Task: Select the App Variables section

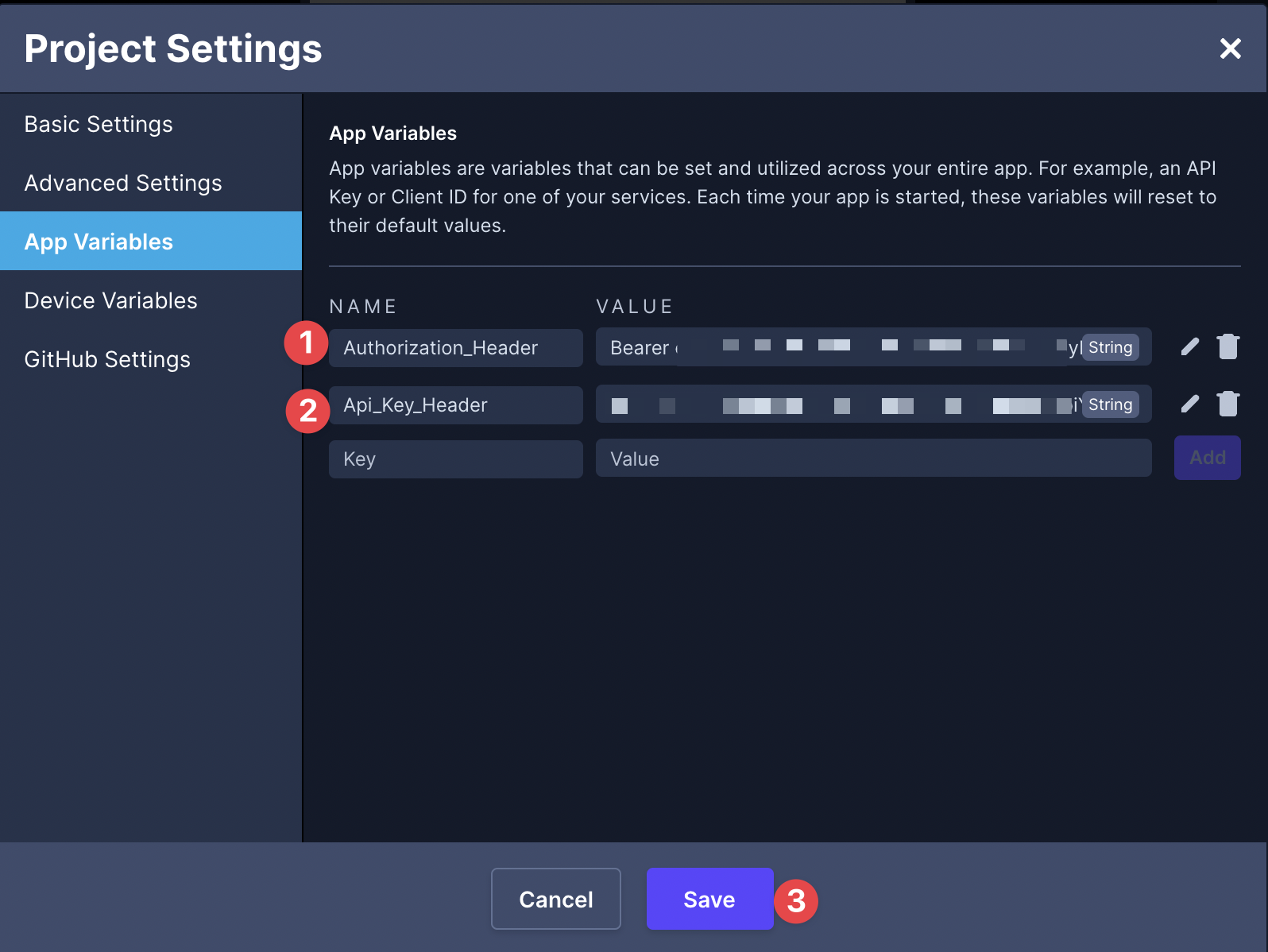Action: [151, 242]
